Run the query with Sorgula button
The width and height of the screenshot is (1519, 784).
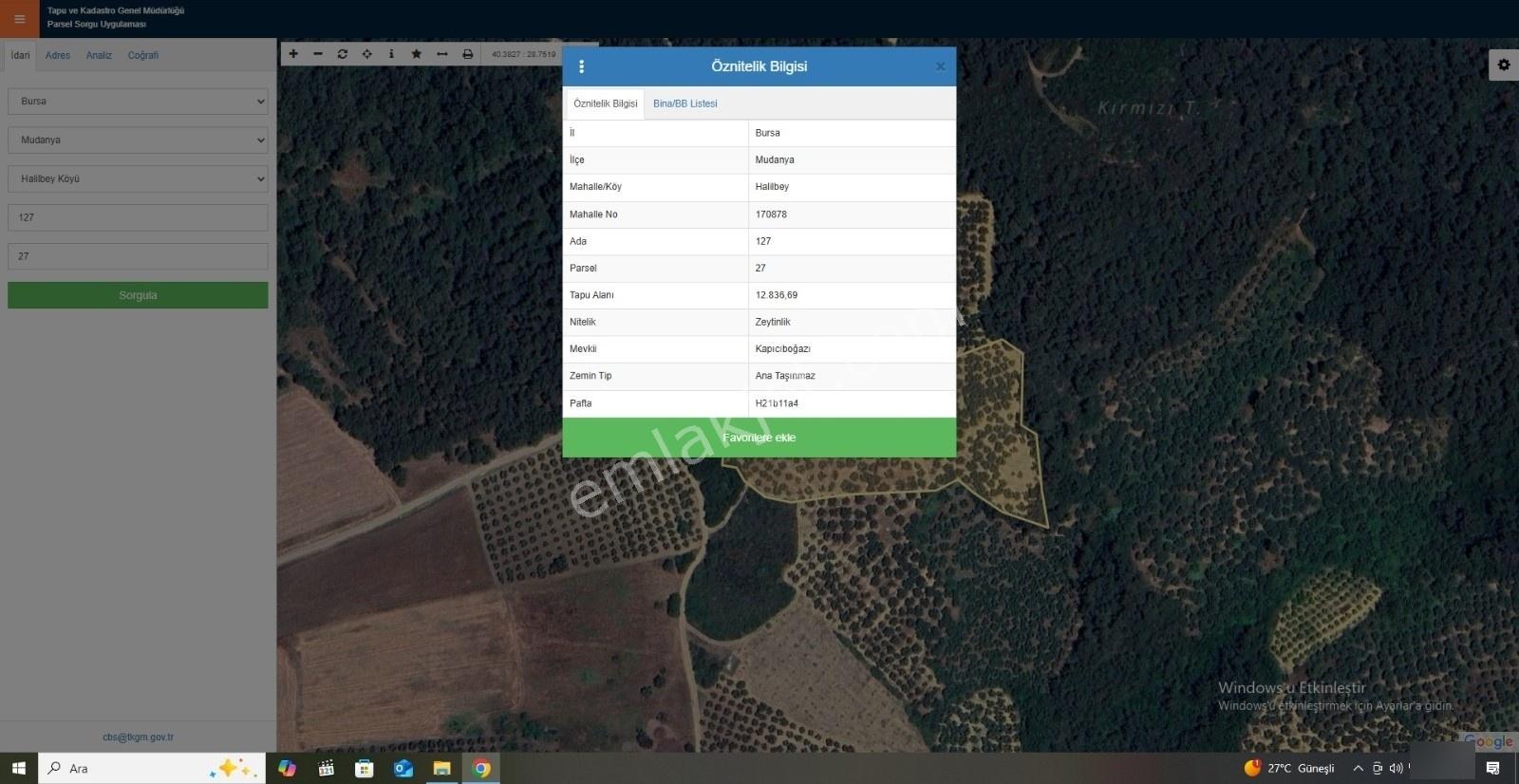[x=138, y=295]
